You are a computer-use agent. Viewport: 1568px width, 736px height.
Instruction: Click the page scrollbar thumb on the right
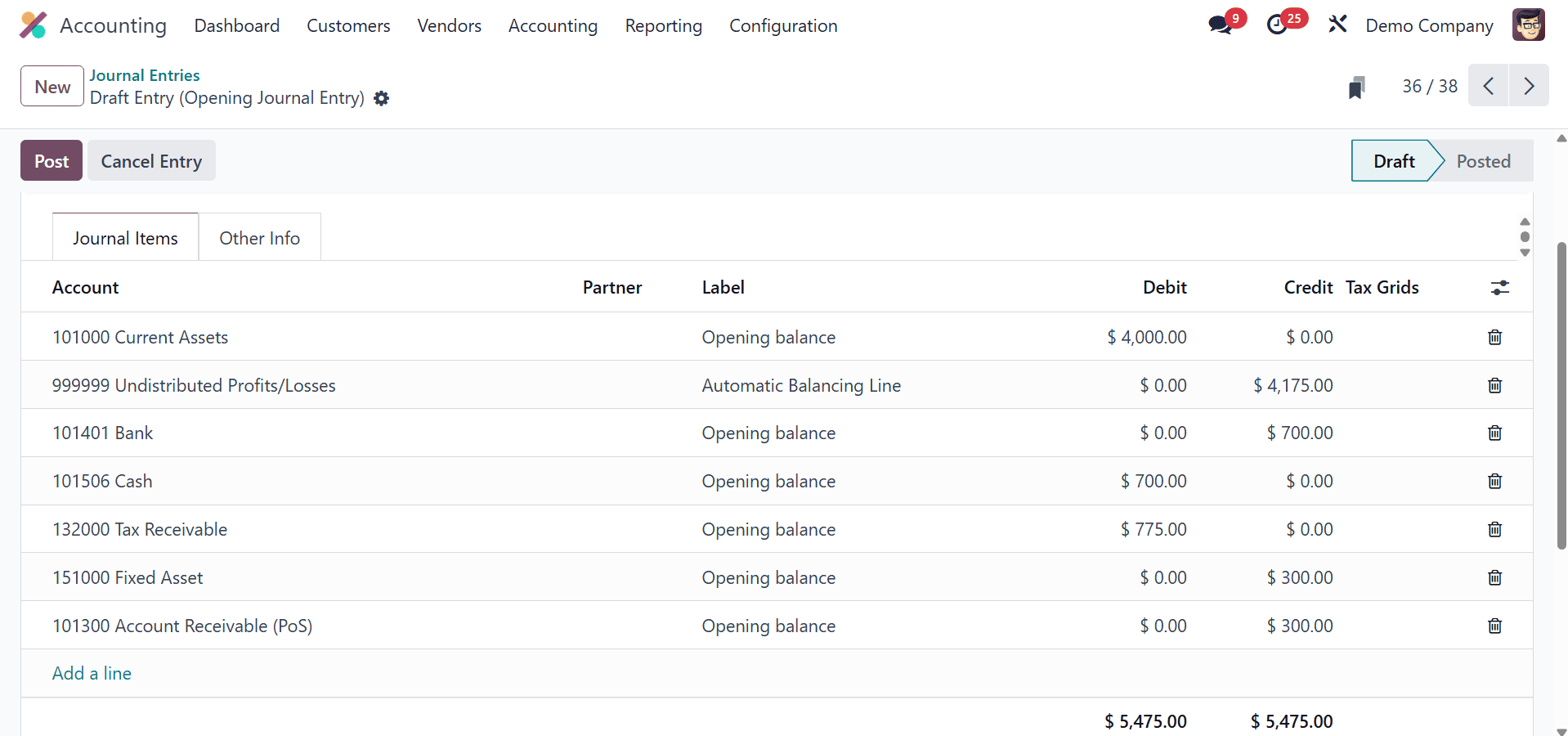click(1561, 395)
